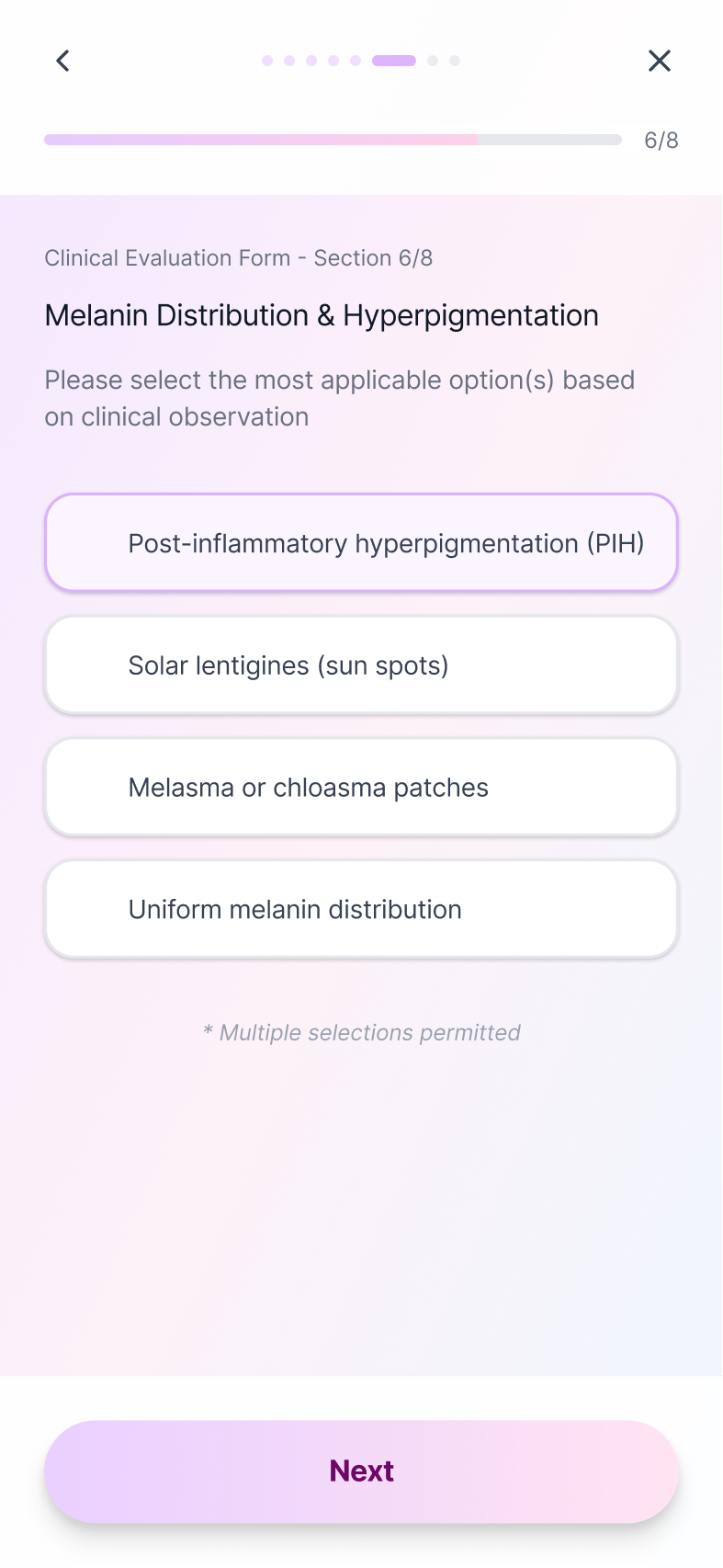Tap the fourth step indicator dot
723x1568 pixels.
(x=333, y=61)
